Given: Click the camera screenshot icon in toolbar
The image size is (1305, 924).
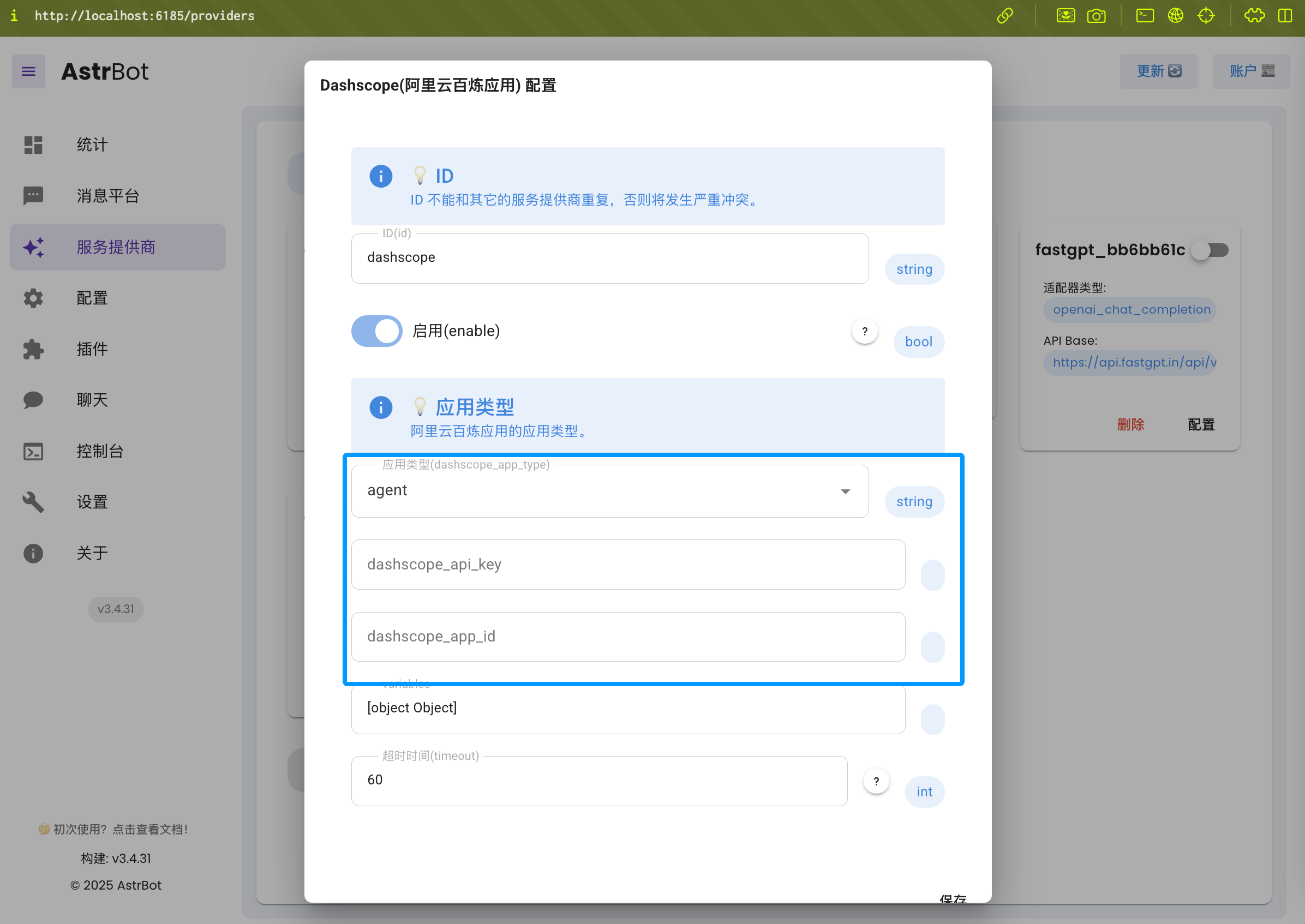Looking at the screenshot, I should [x=1096, y=16].
